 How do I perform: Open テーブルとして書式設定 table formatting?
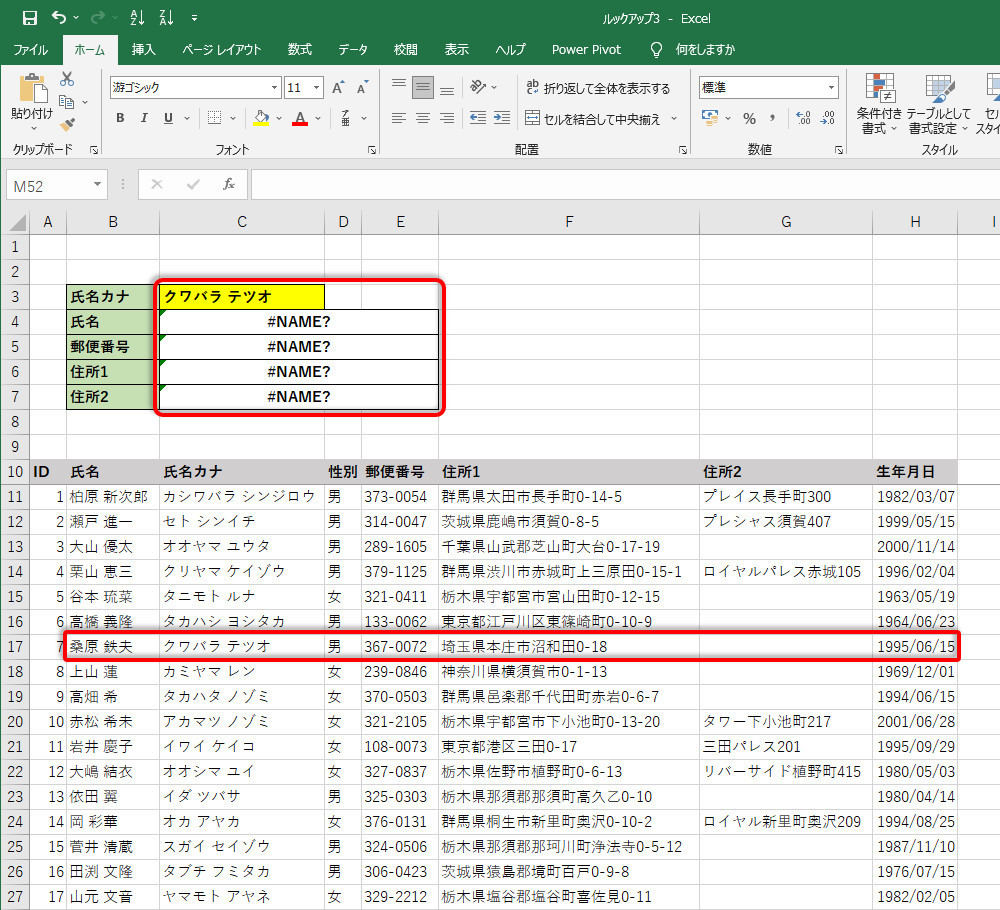pyautogui.click(x=939, y=103)
